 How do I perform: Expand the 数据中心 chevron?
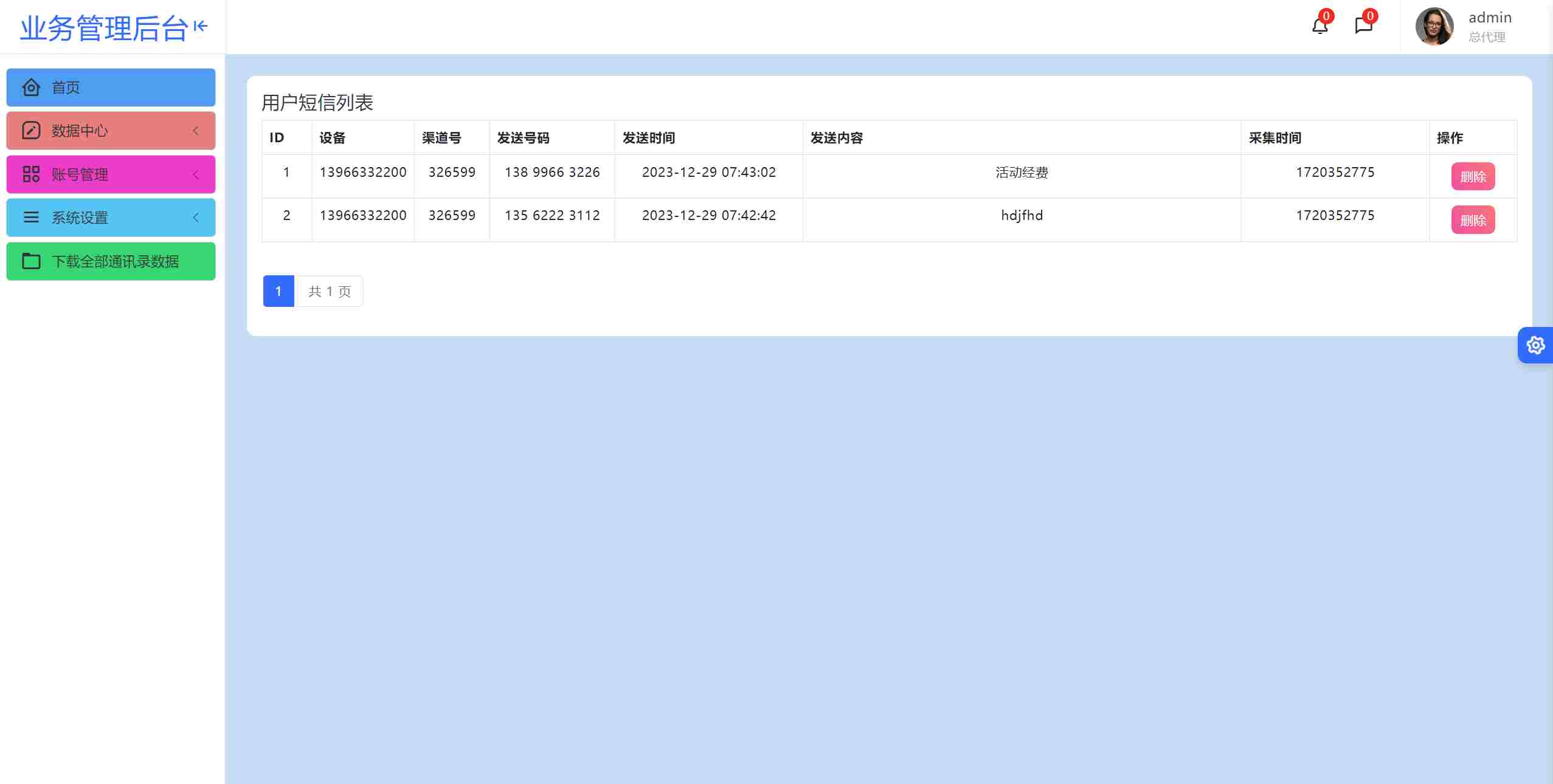tap(196, 131)
